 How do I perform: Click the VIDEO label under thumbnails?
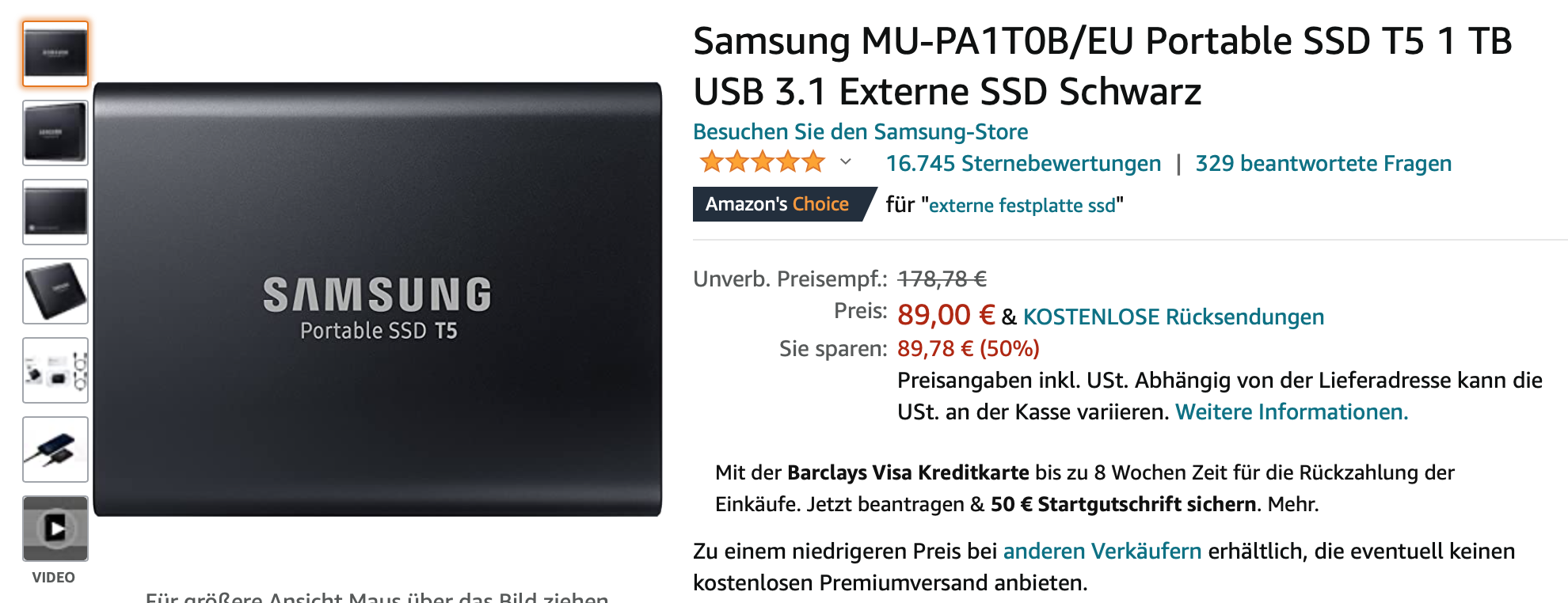point(54,578)
